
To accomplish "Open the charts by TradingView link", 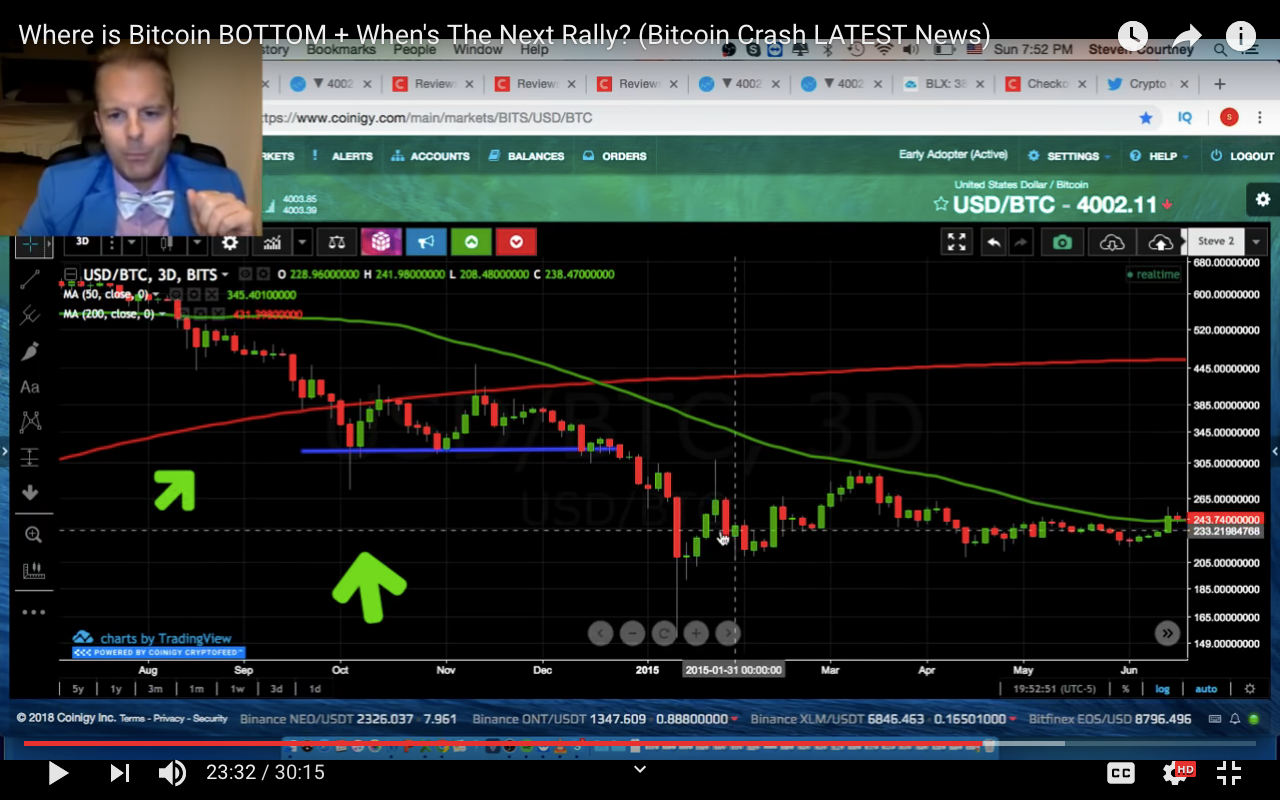I will pyautogui.click(x=152, y=638).
